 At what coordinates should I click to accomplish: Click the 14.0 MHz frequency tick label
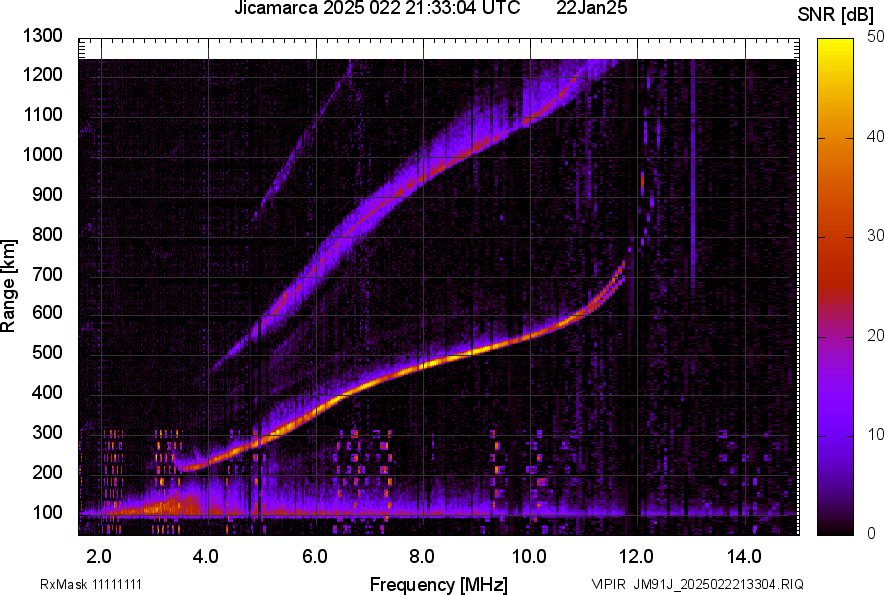click(x=744, y=557)
